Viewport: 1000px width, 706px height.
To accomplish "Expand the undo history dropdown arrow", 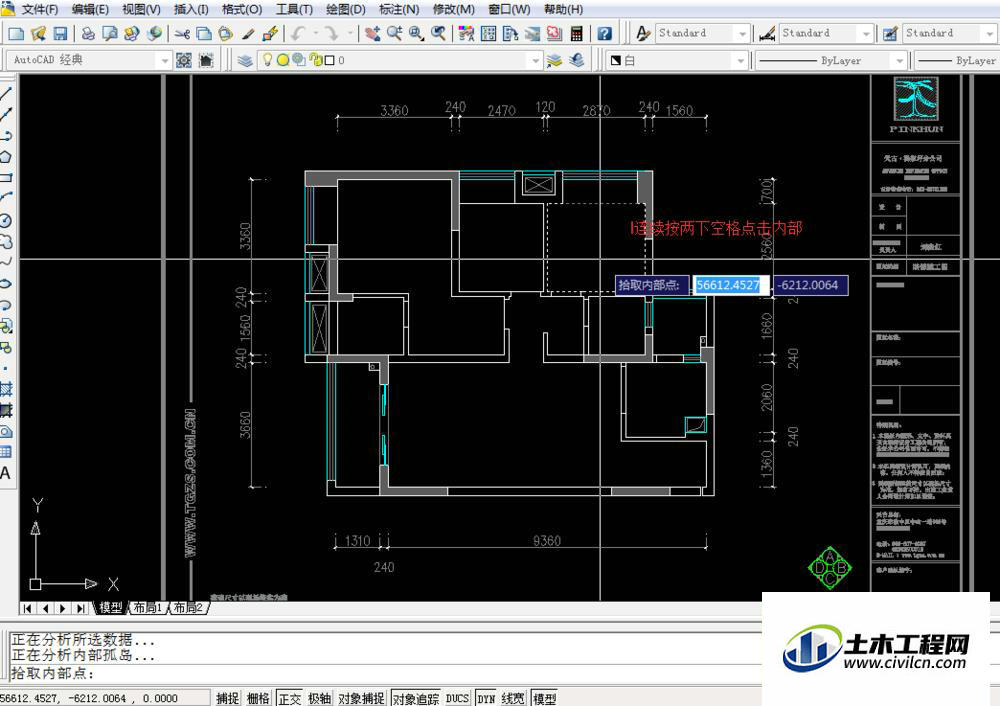I will click(x=315, y=33).
